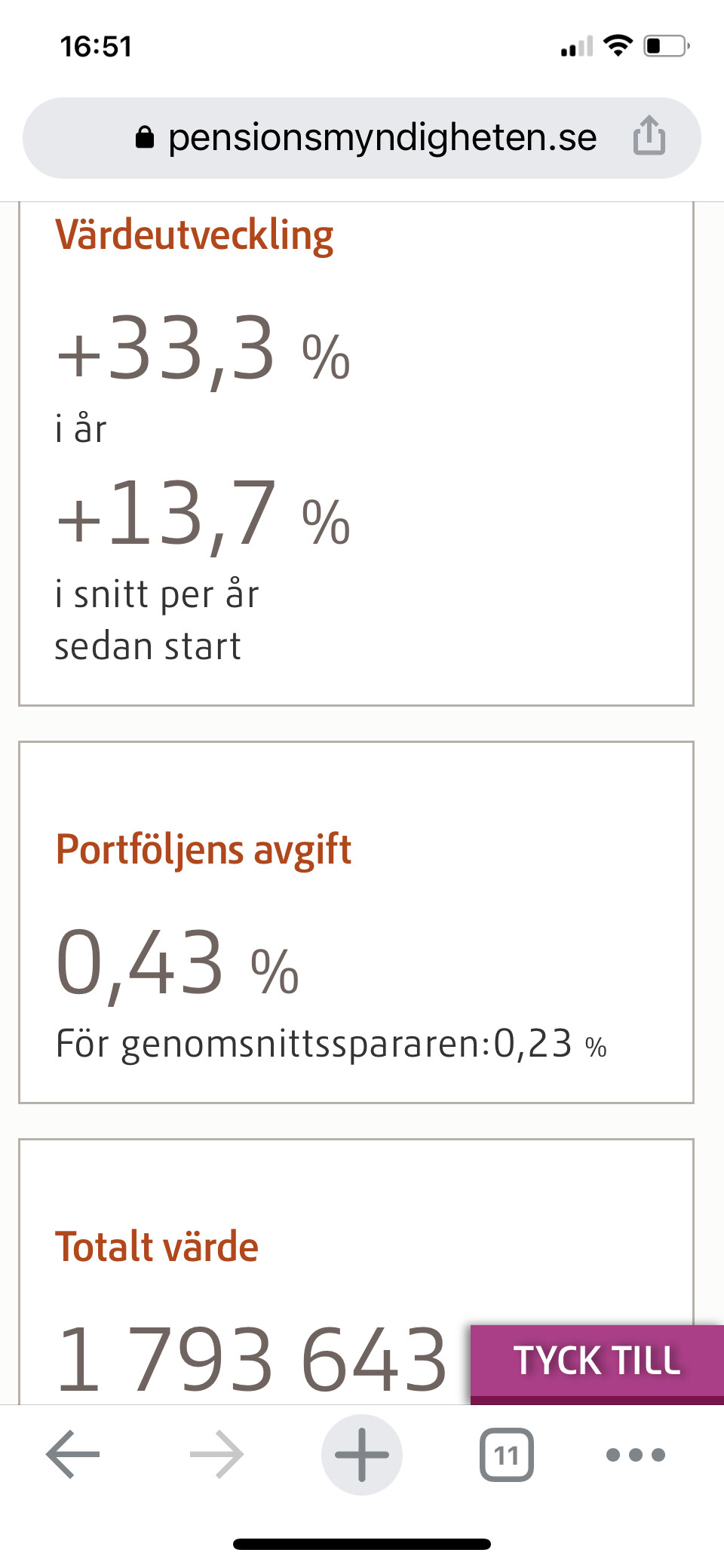Tap the battery indicator in status bar
Screen dimensions: 724x1568
(666, 46)
